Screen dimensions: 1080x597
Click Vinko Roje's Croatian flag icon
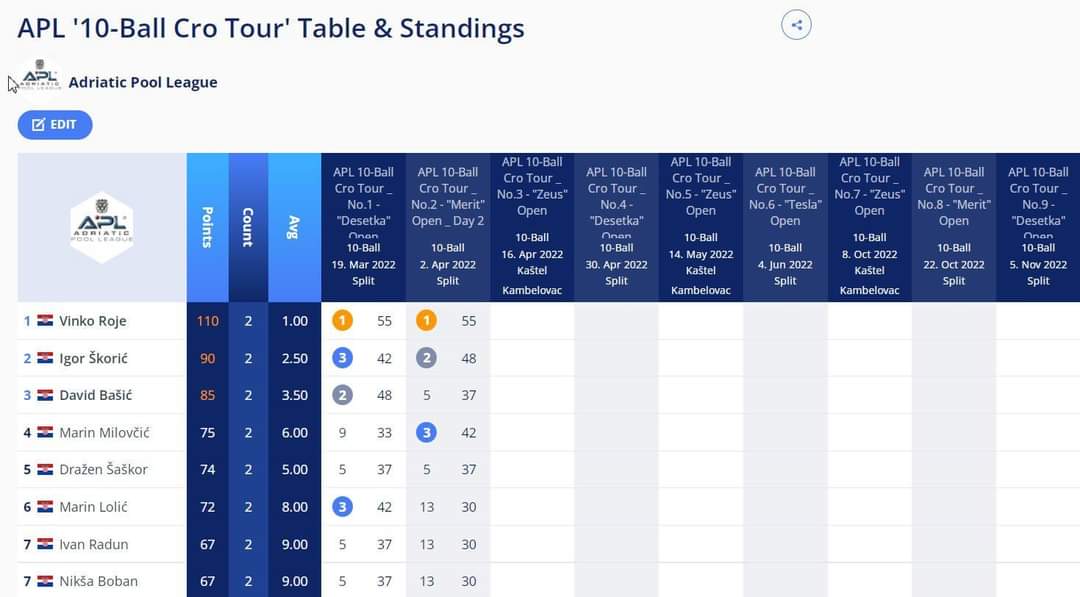(45, 321)
